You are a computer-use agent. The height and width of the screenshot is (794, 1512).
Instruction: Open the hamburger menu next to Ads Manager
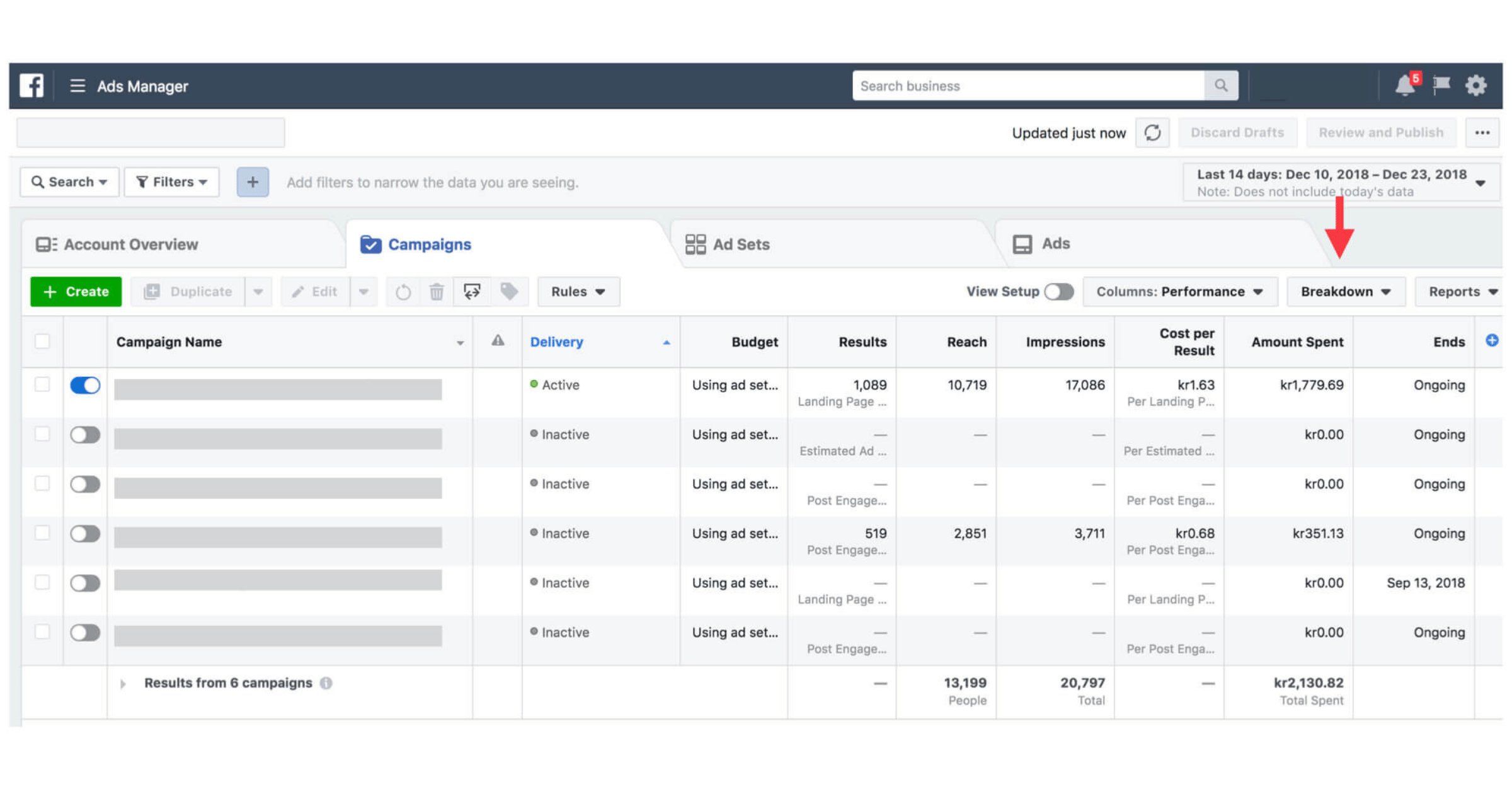[x=77, y=86]
